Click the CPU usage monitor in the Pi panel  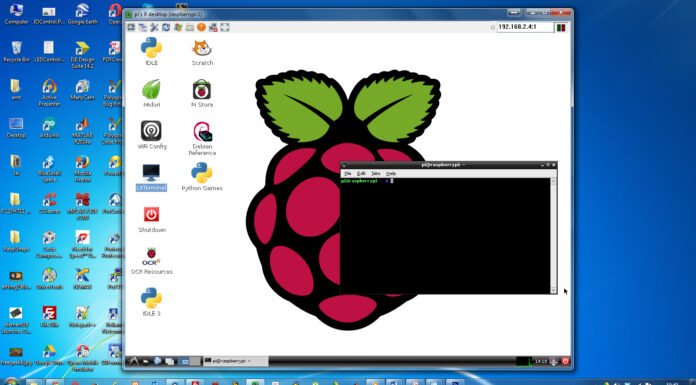pos(524,361)
